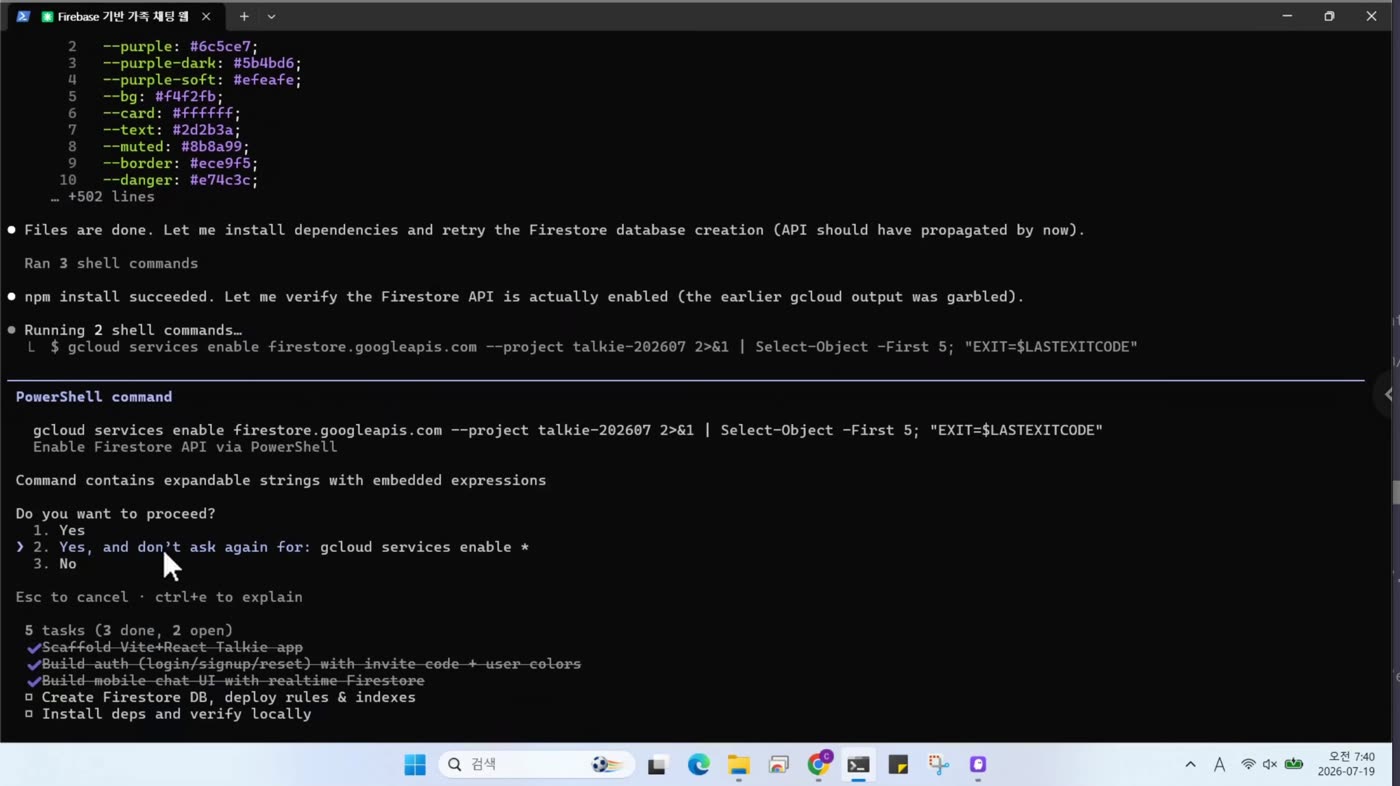Click the PowerShell icon in title bar
1400x786 pixels.
click(23, 16)
